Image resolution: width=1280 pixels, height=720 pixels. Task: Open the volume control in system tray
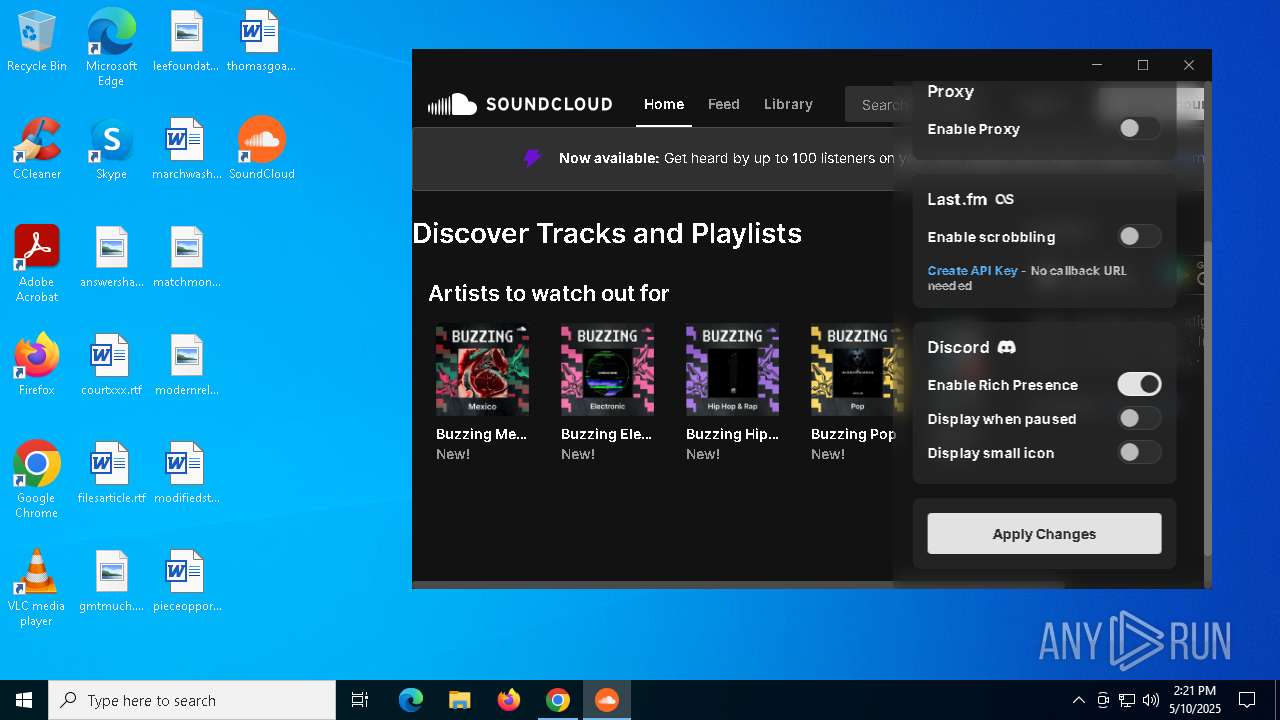1151,700
